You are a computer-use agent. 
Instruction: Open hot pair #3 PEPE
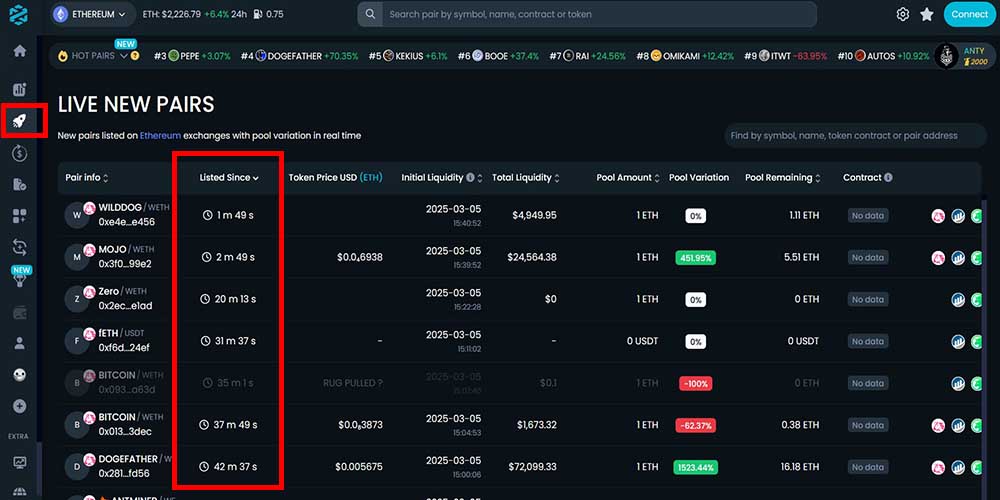pyautogui.click(x=192, y=56)
